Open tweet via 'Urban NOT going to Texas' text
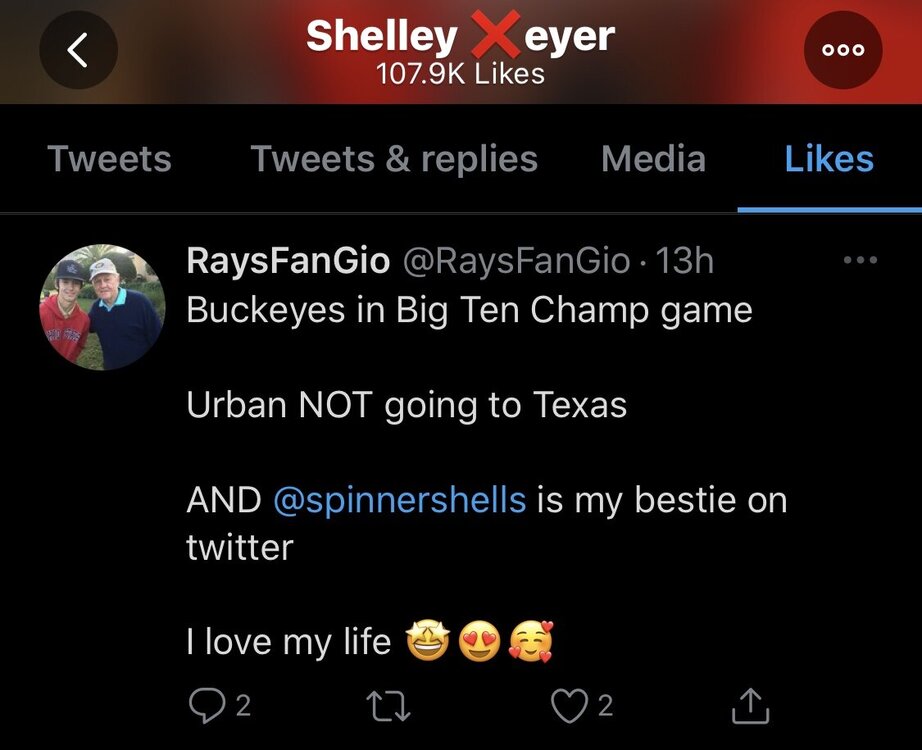This screenshot has width=922, height=750. (x=406, y=405)
